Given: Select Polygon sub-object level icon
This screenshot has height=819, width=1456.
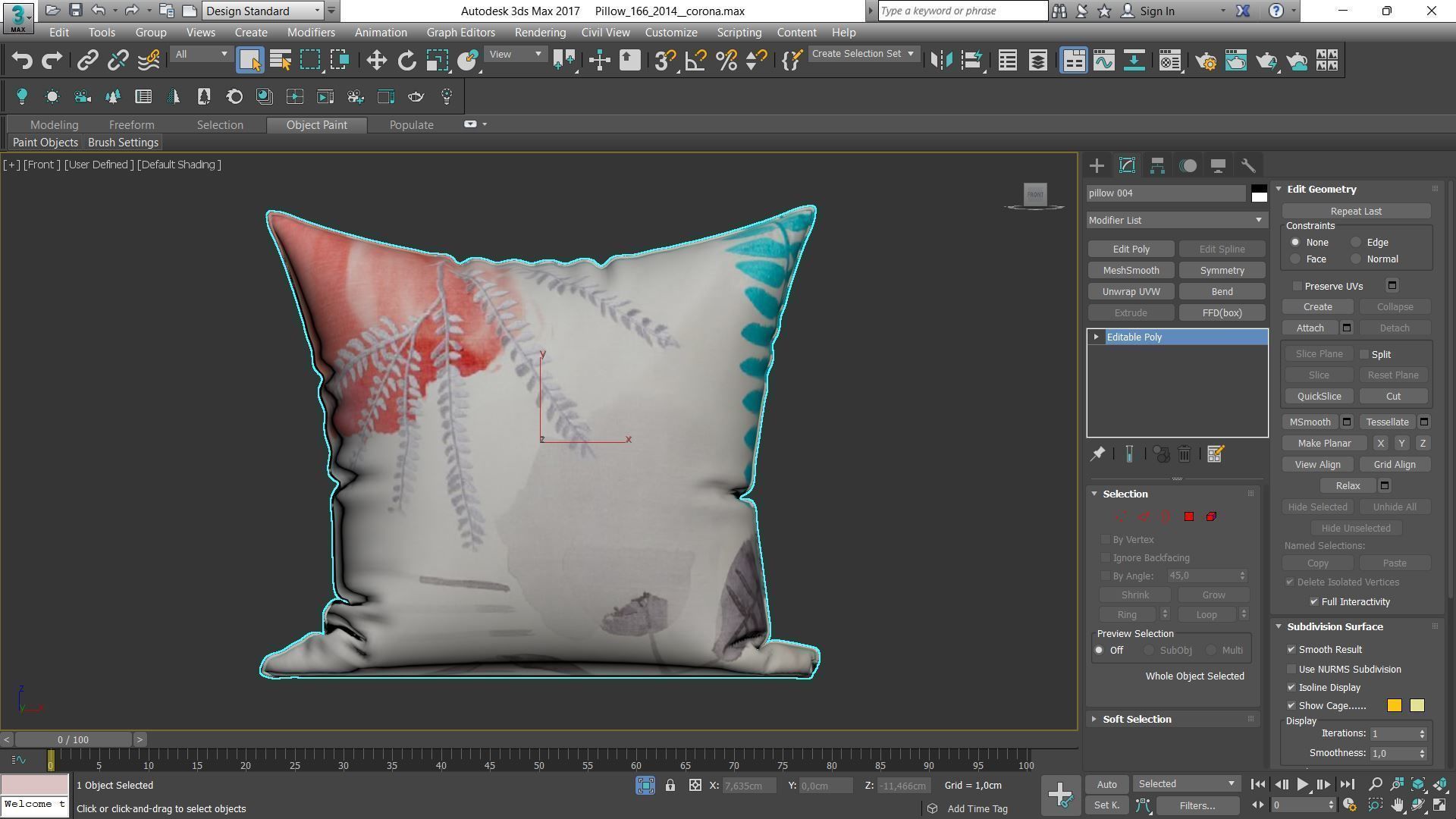Looking at the screenshot, I should click(1188, 516).
